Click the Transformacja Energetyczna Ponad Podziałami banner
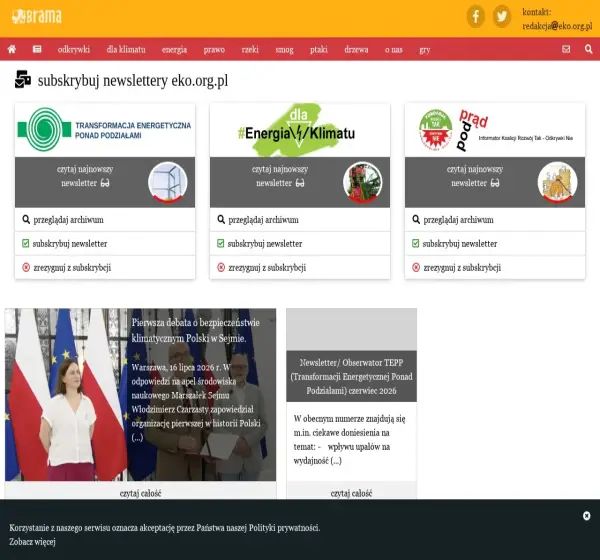The width and height of the screenshot is (600, 560). [x=105, y=130]
